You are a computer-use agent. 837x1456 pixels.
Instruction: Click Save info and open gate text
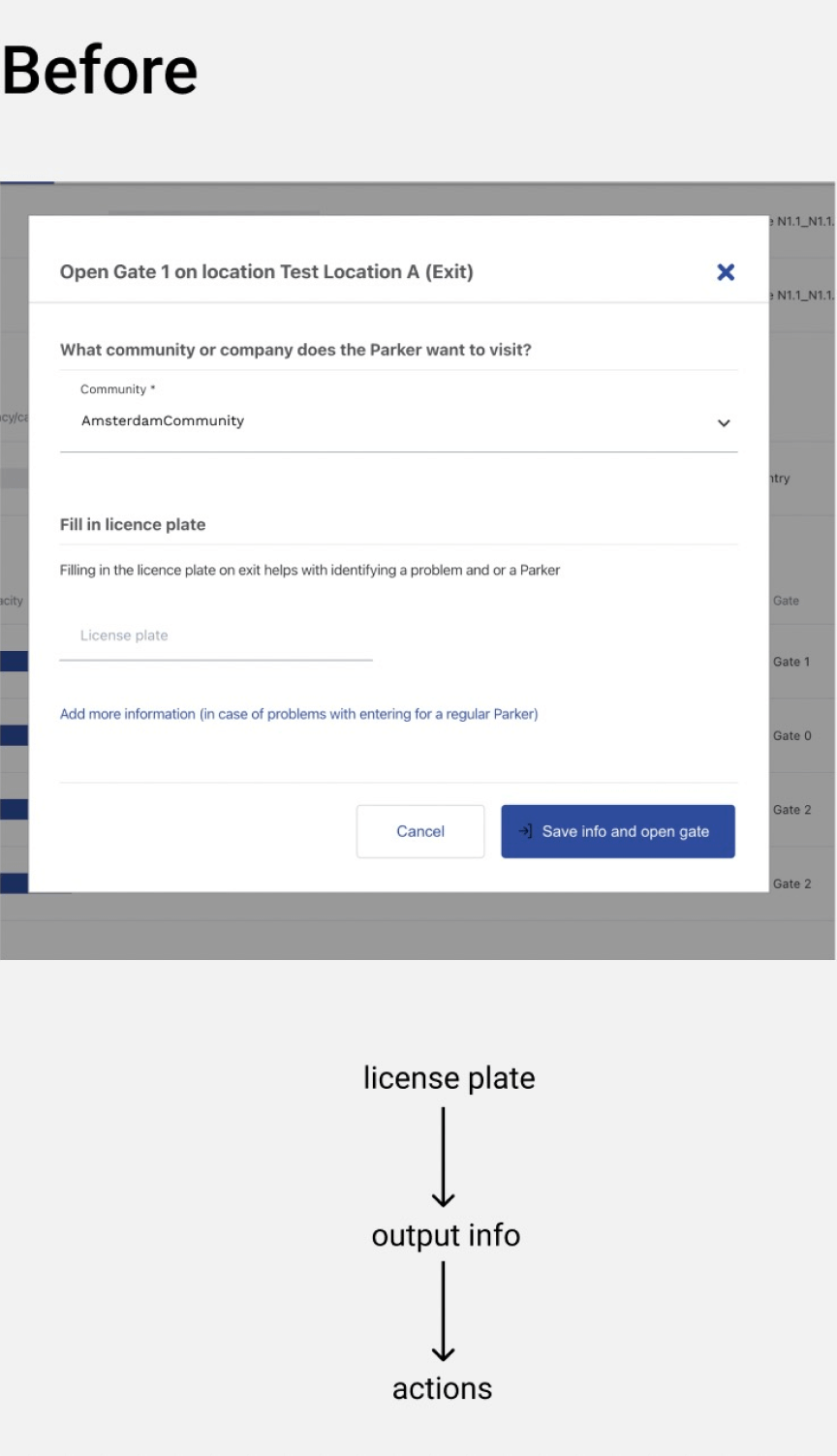[625, 831]
